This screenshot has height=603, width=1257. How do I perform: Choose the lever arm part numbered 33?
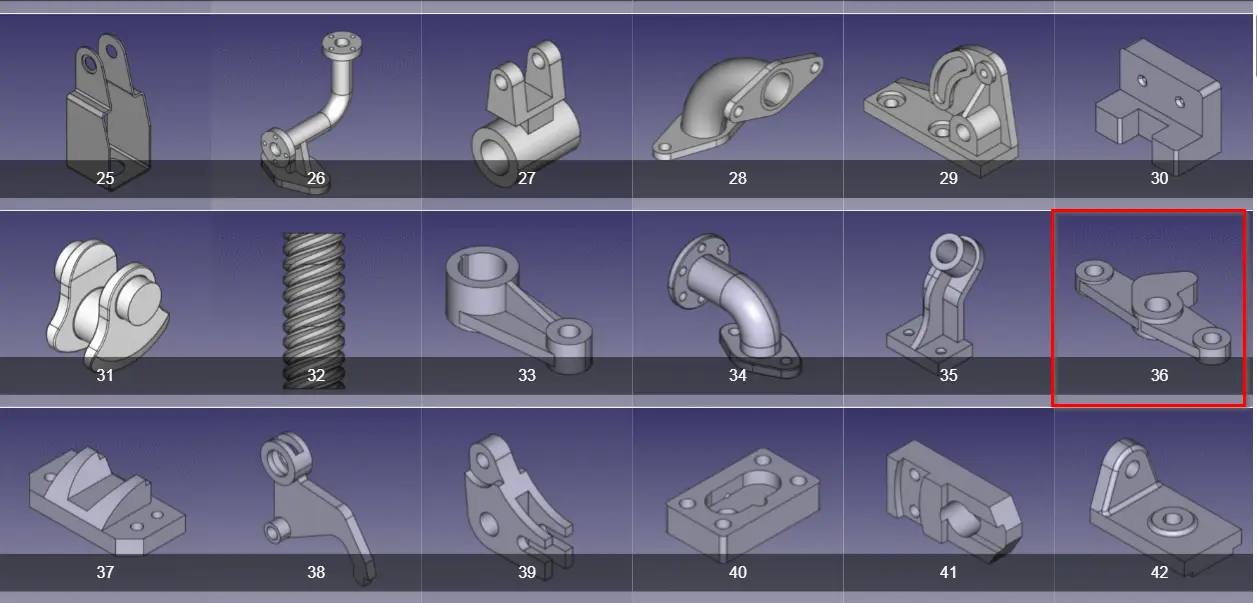(527, 302)
